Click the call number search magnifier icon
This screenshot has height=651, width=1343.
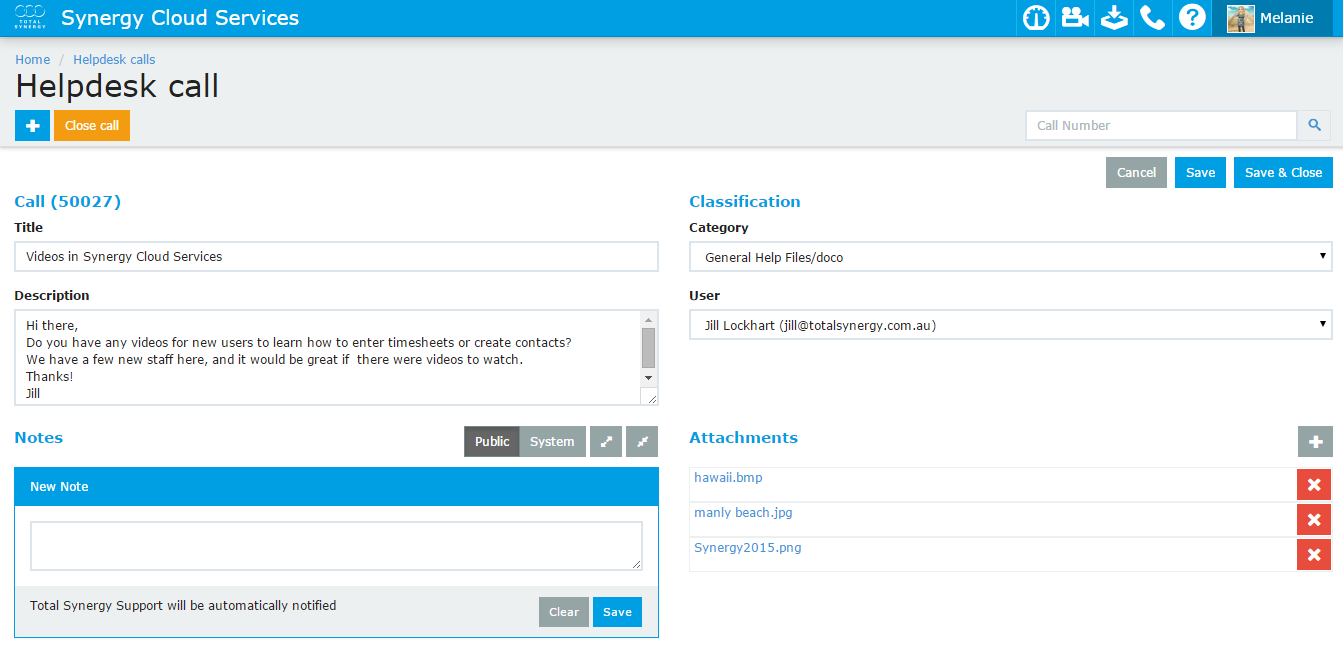[1314, 126]
